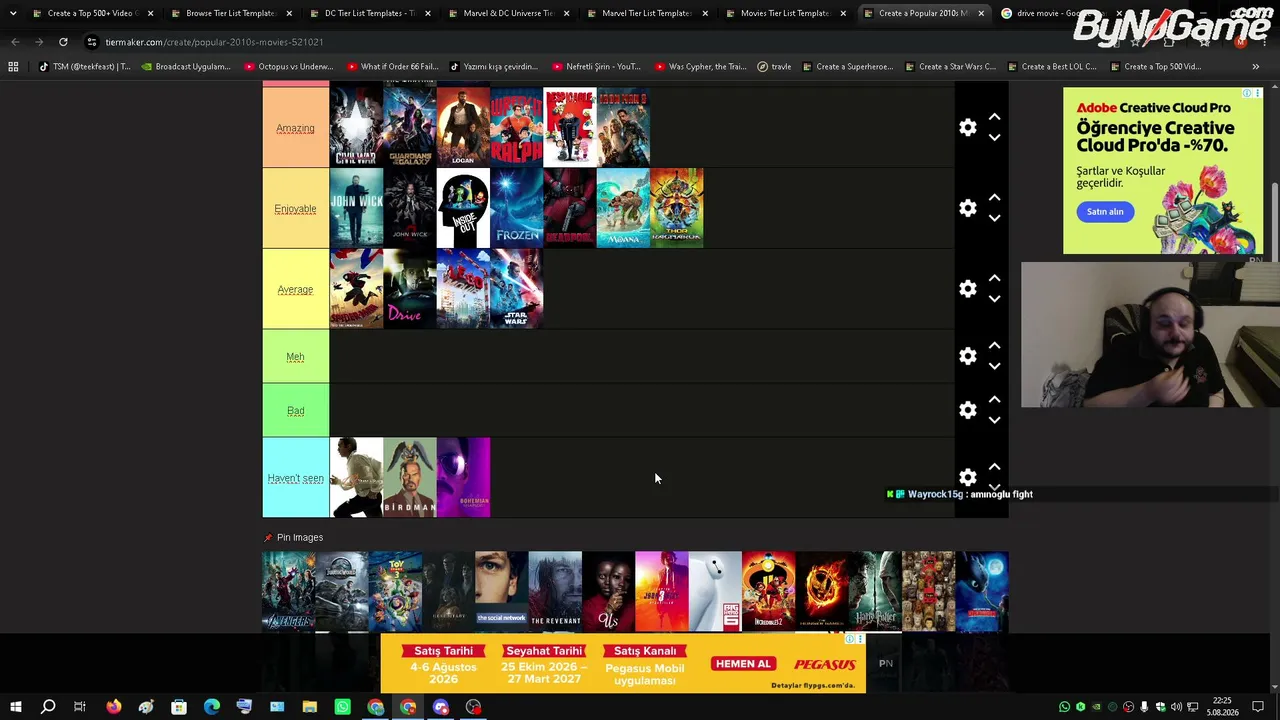Image resolution: width=1280 pixels, height=720 pixels.
Task: Open settings gear for Average tier
Action: coord(967,289)
